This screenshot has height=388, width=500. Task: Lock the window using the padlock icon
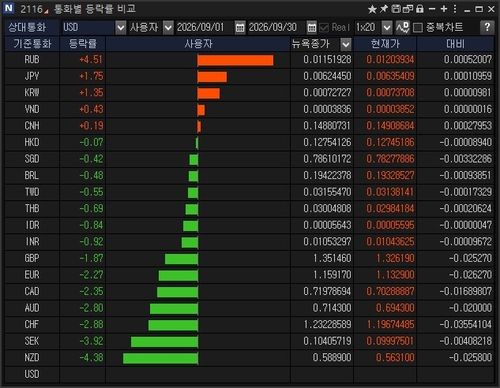pos(420,9)
